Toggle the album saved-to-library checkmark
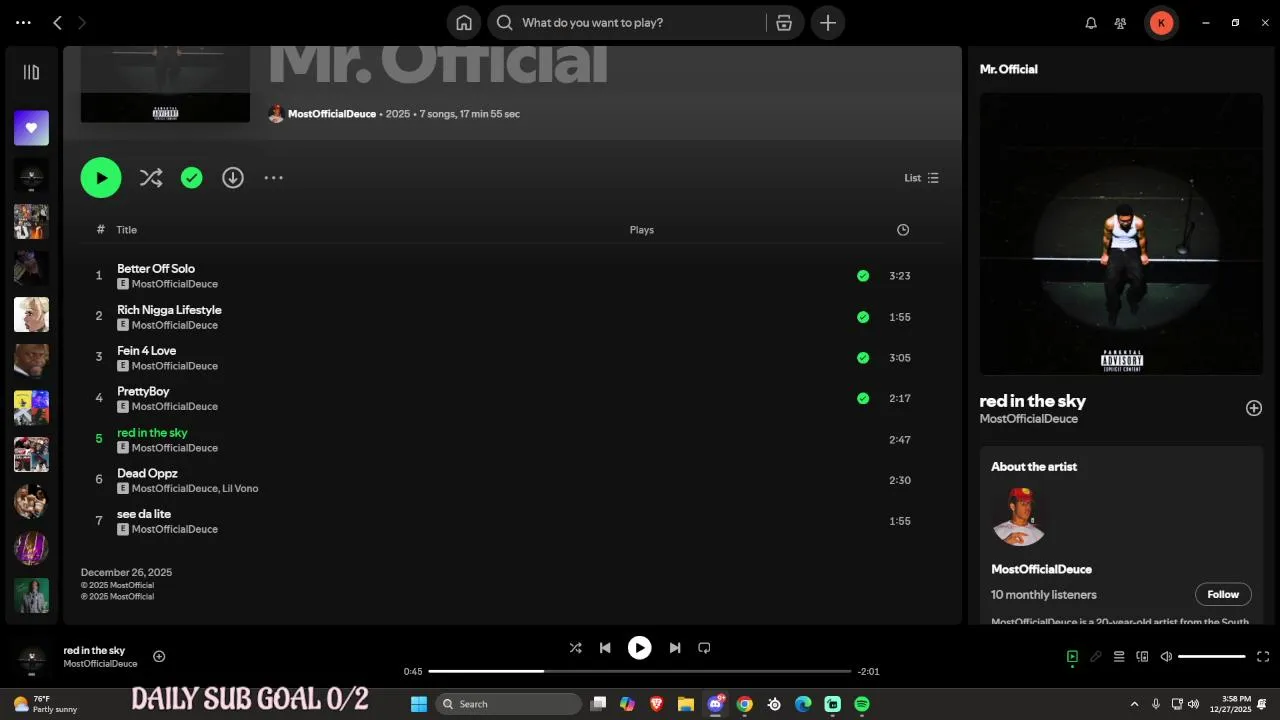The width and height of the screenshot is (1280, 720). [x=192, y=178]
